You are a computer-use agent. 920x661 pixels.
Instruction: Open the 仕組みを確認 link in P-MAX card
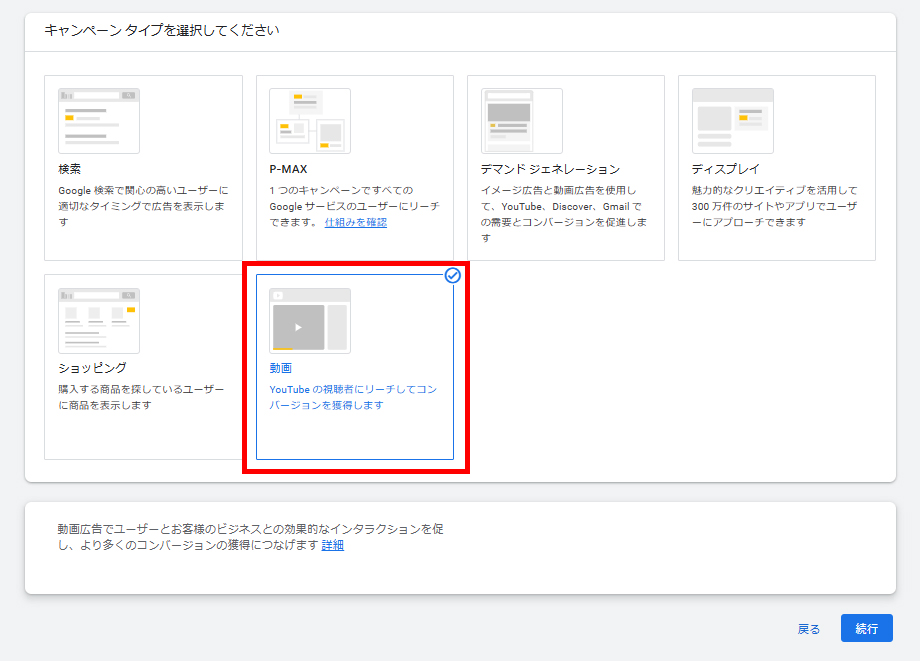pyautogui.click(x=355, y=222)
